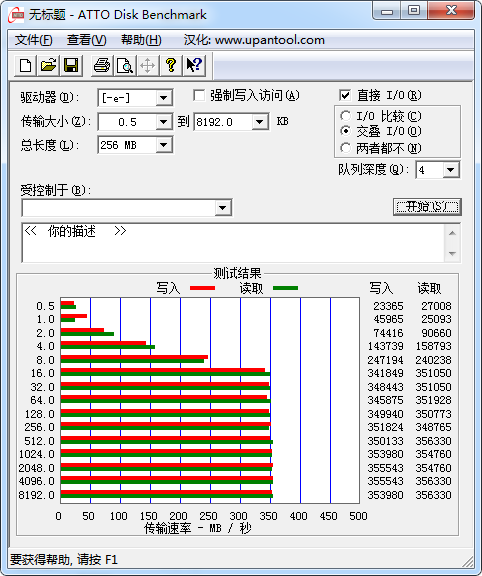Print results with the printer icon
The image size is (482, 576).
tap(102, 66)
